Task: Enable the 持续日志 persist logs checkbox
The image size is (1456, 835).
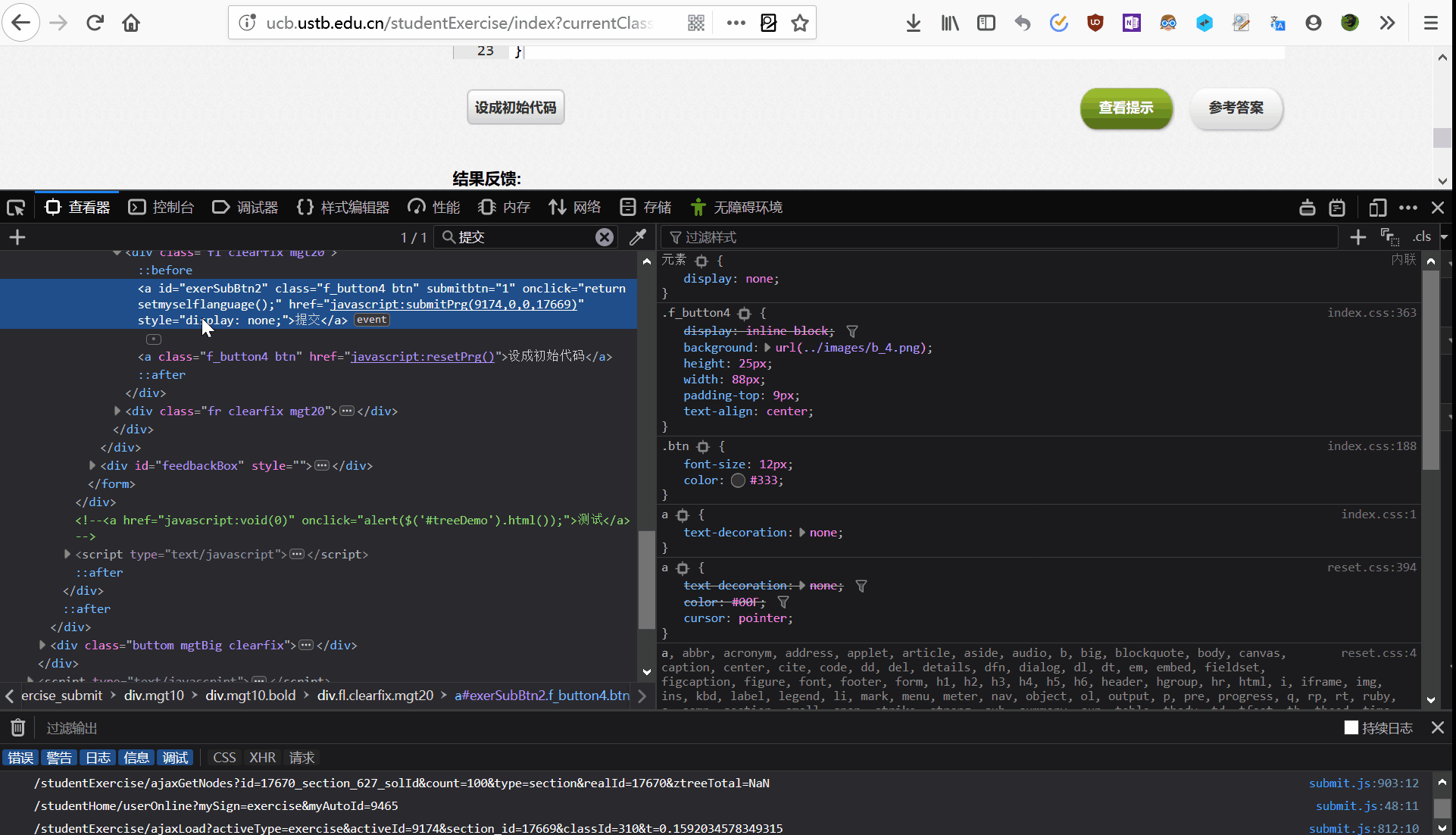Action: click(x=1351, y=727)
